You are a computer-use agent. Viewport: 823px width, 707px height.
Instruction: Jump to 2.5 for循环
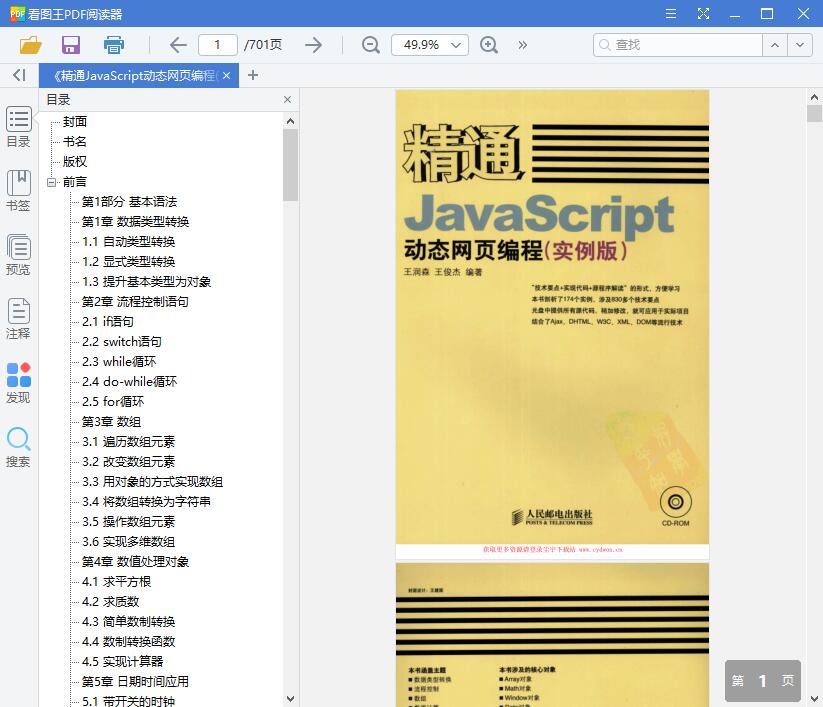click(x=113, y=402)
